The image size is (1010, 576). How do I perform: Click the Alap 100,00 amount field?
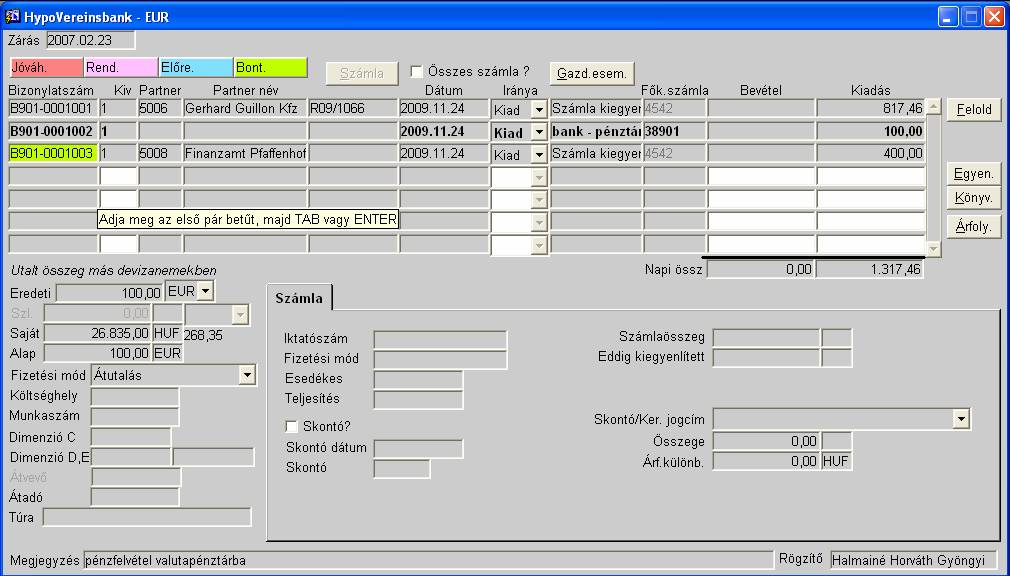click(97, 353)
